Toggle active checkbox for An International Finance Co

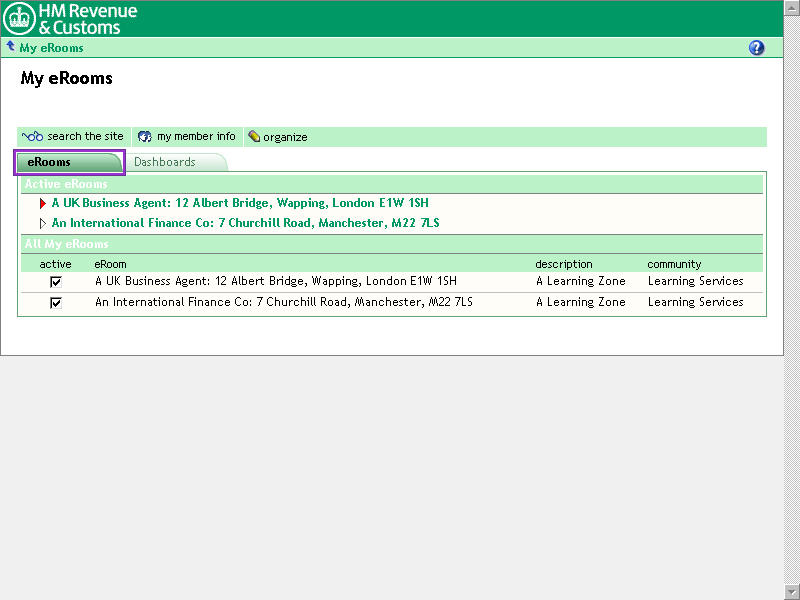click(56, 302)
